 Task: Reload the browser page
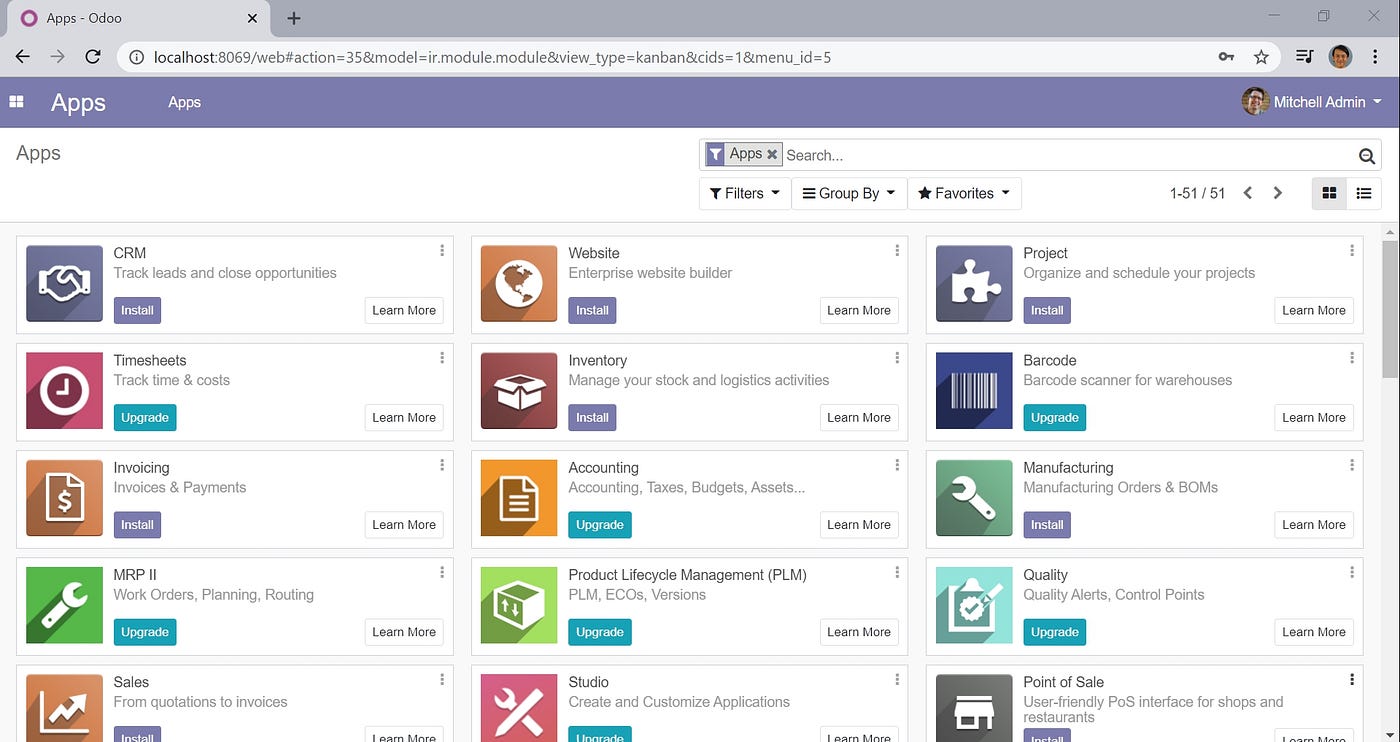[92, 57]
